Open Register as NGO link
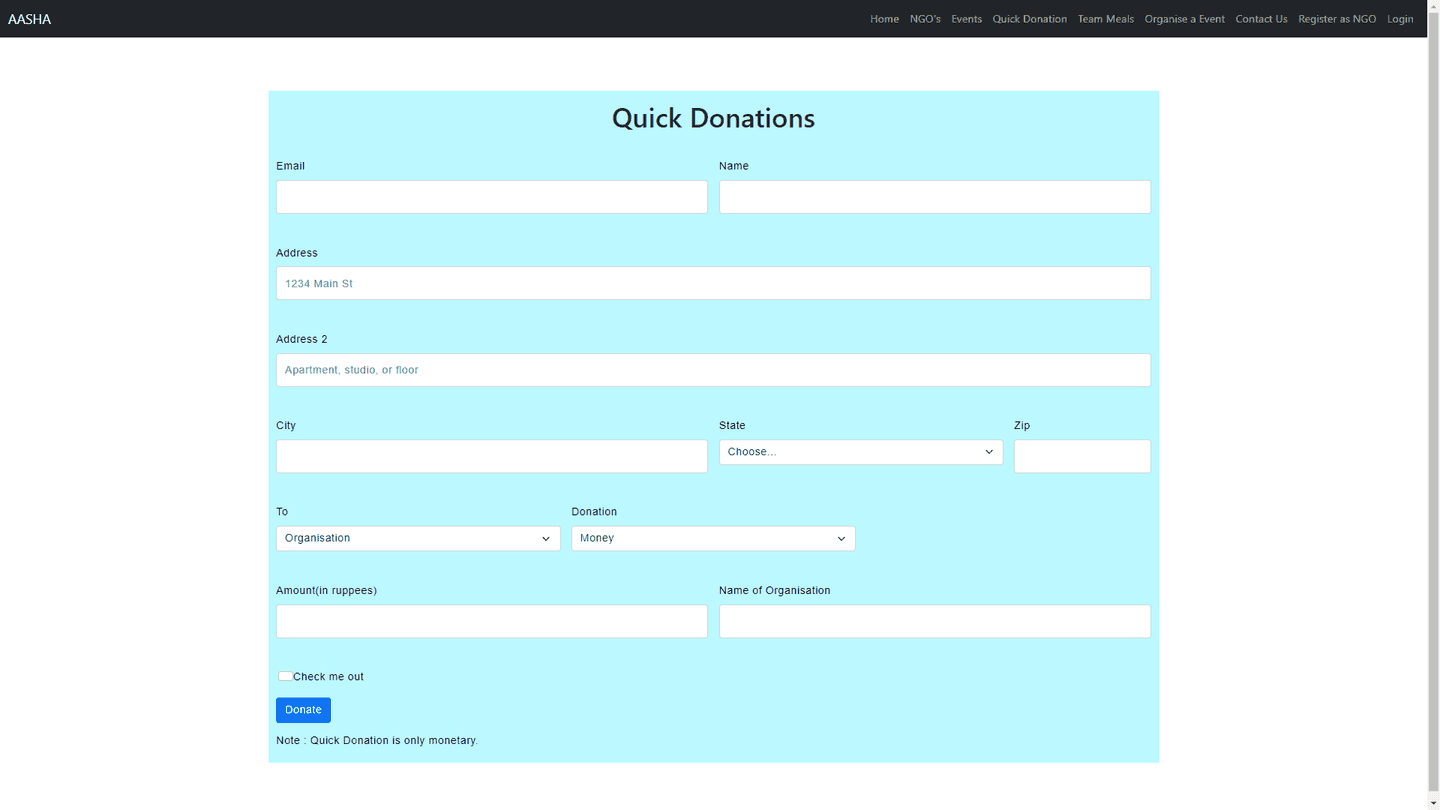The height and width of the screenshot is (810, 1440). (1337, 19)
